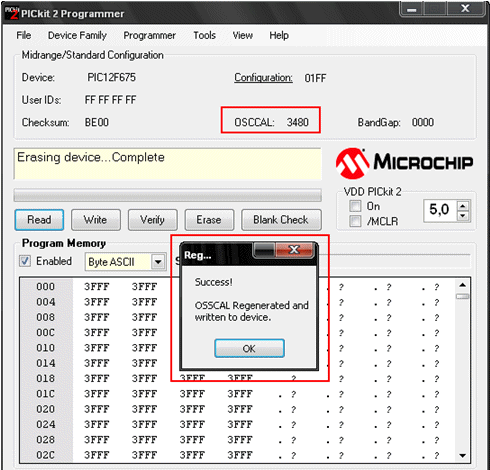This screenshot has width=490, height=470.
Task: Click the Read button
Action: tap(39, 220)
